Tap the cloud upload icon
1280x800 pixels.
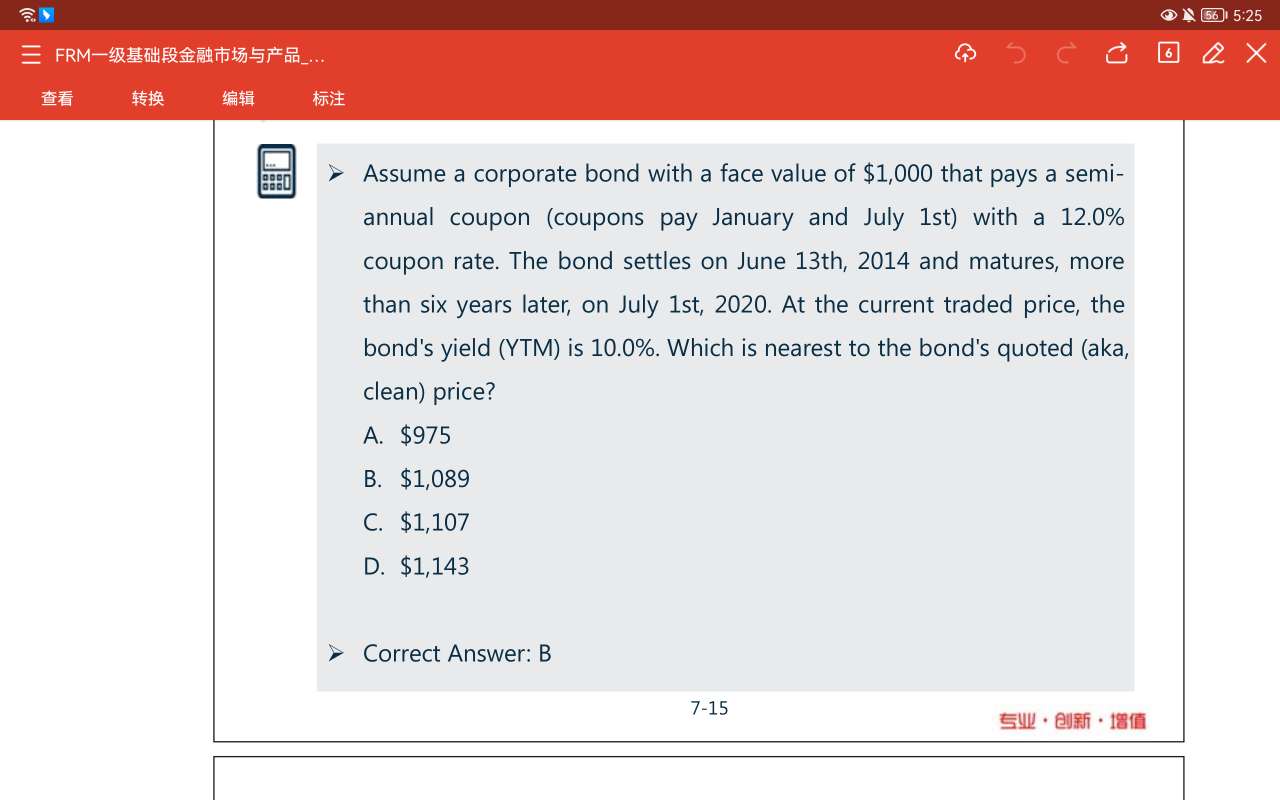965,53
